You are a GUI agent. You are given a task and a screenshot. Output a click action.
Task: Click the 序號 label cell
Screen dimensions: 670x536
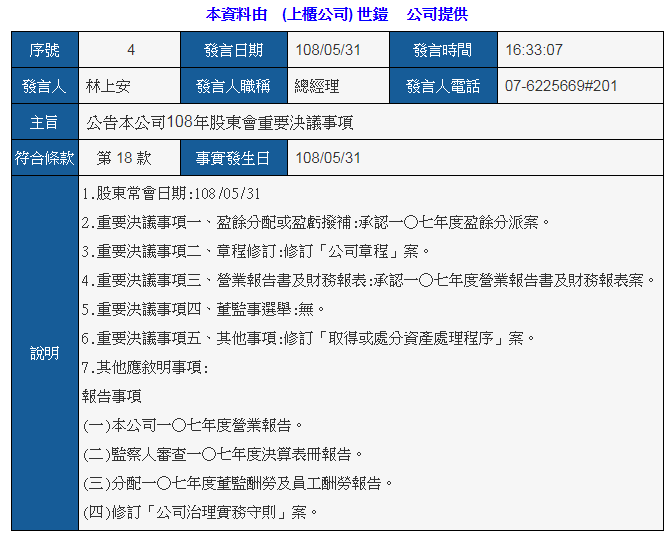click(45, 50)
